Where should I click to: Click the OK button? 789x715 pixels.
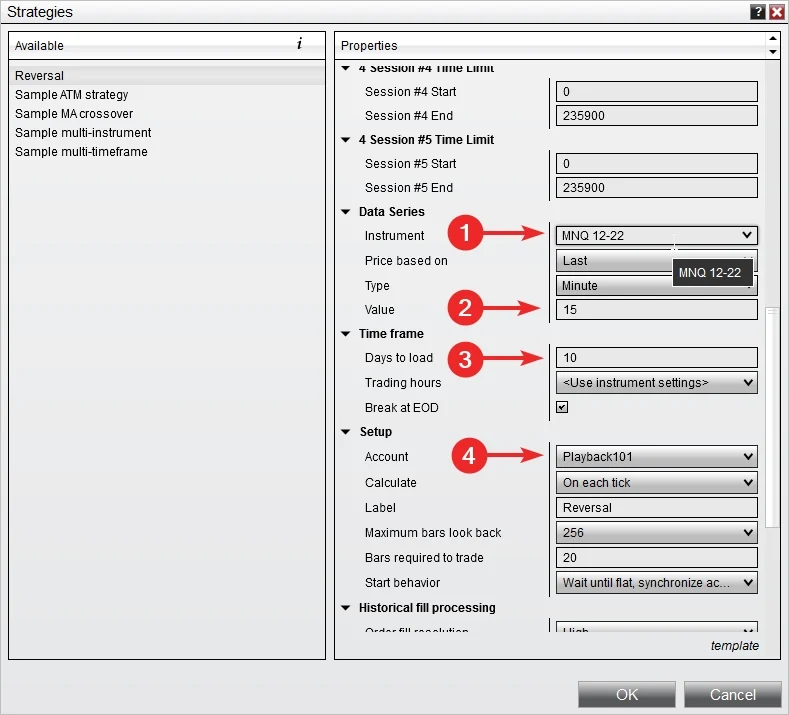(x=627, y=695)
